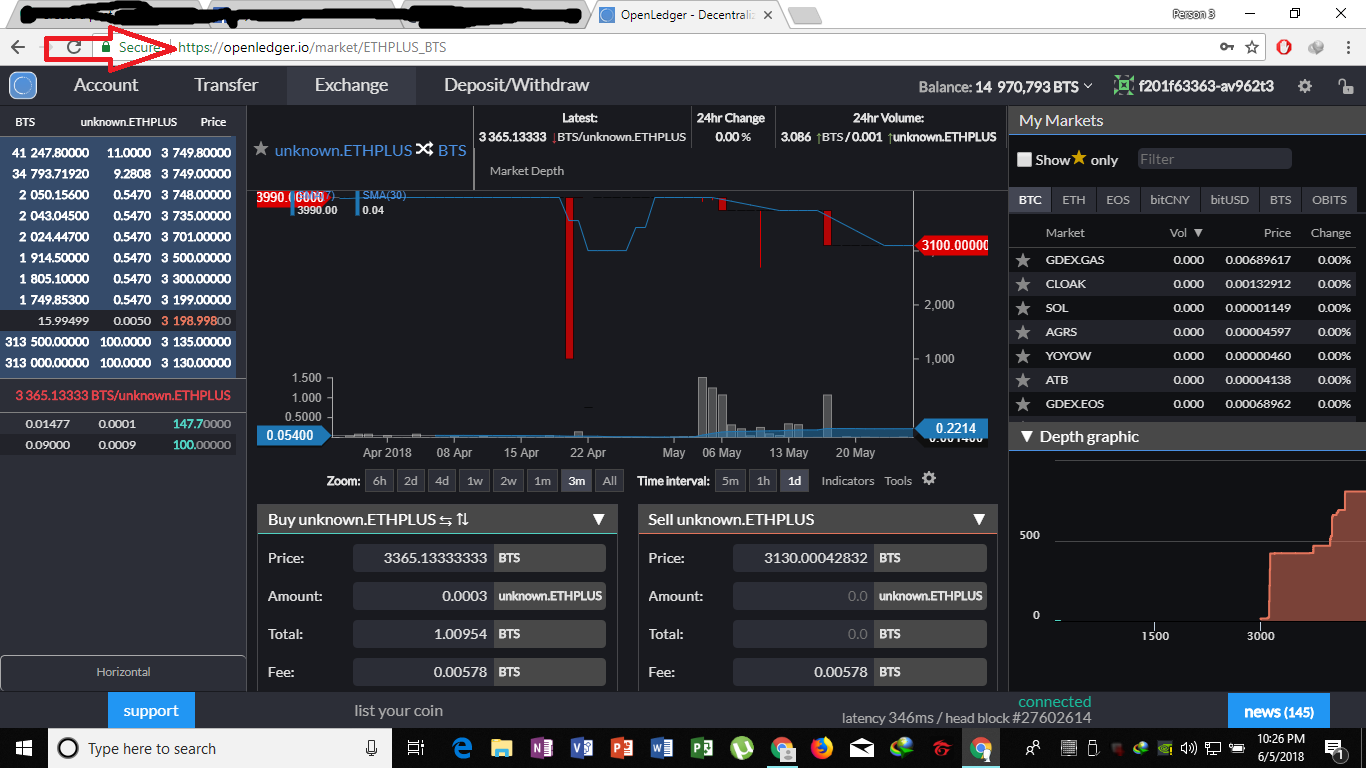Switch to the bitUSD markets tab
Screen dimensions: 1366x768
tap(1230, 200)
